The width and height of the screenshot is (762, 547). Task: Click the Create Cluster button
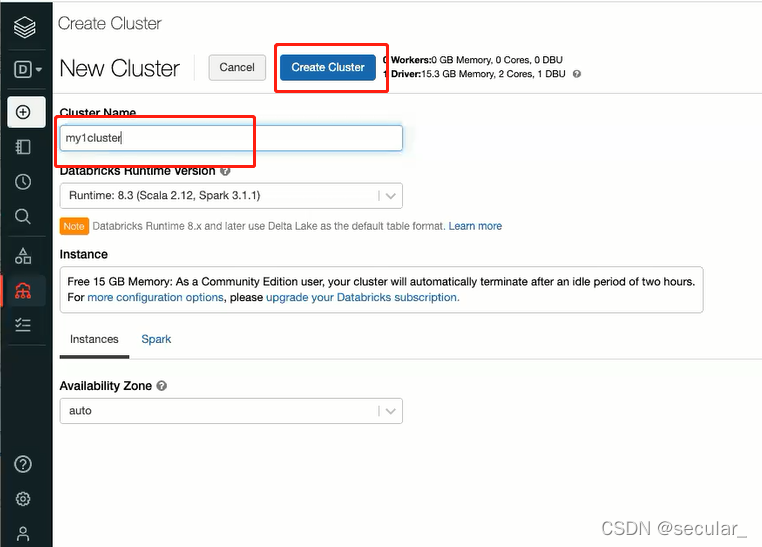[x=328, y=68]
